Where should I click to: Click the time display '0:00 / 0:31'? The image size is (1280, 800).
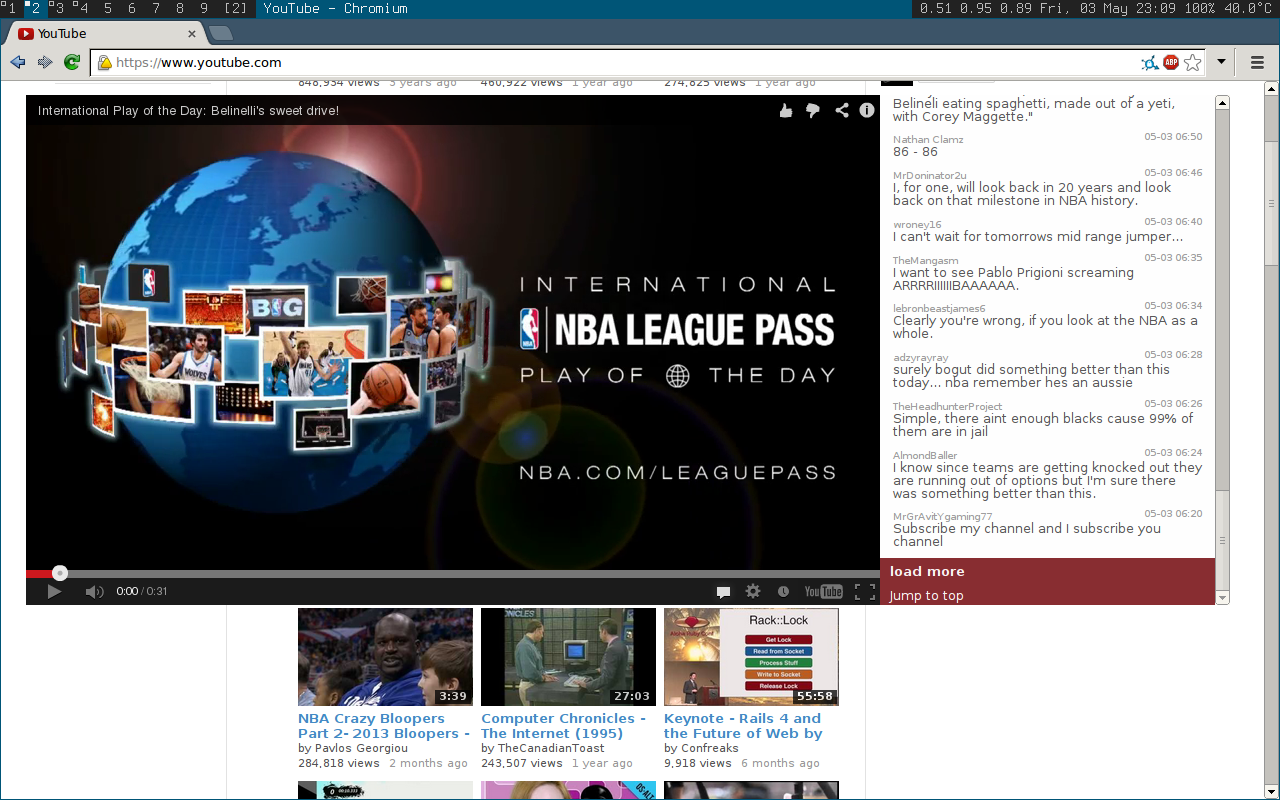coord(142,592)
